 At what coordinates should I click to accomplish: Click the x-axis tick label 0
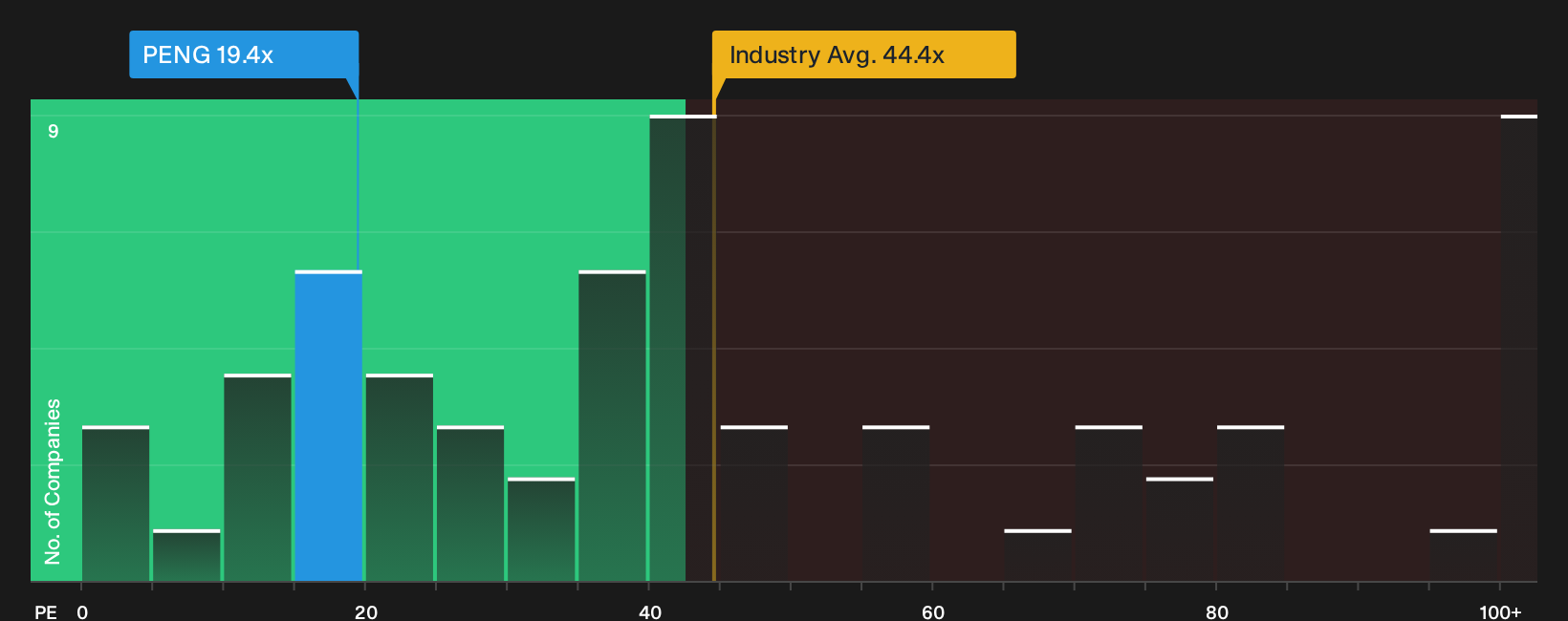[82, 612]
